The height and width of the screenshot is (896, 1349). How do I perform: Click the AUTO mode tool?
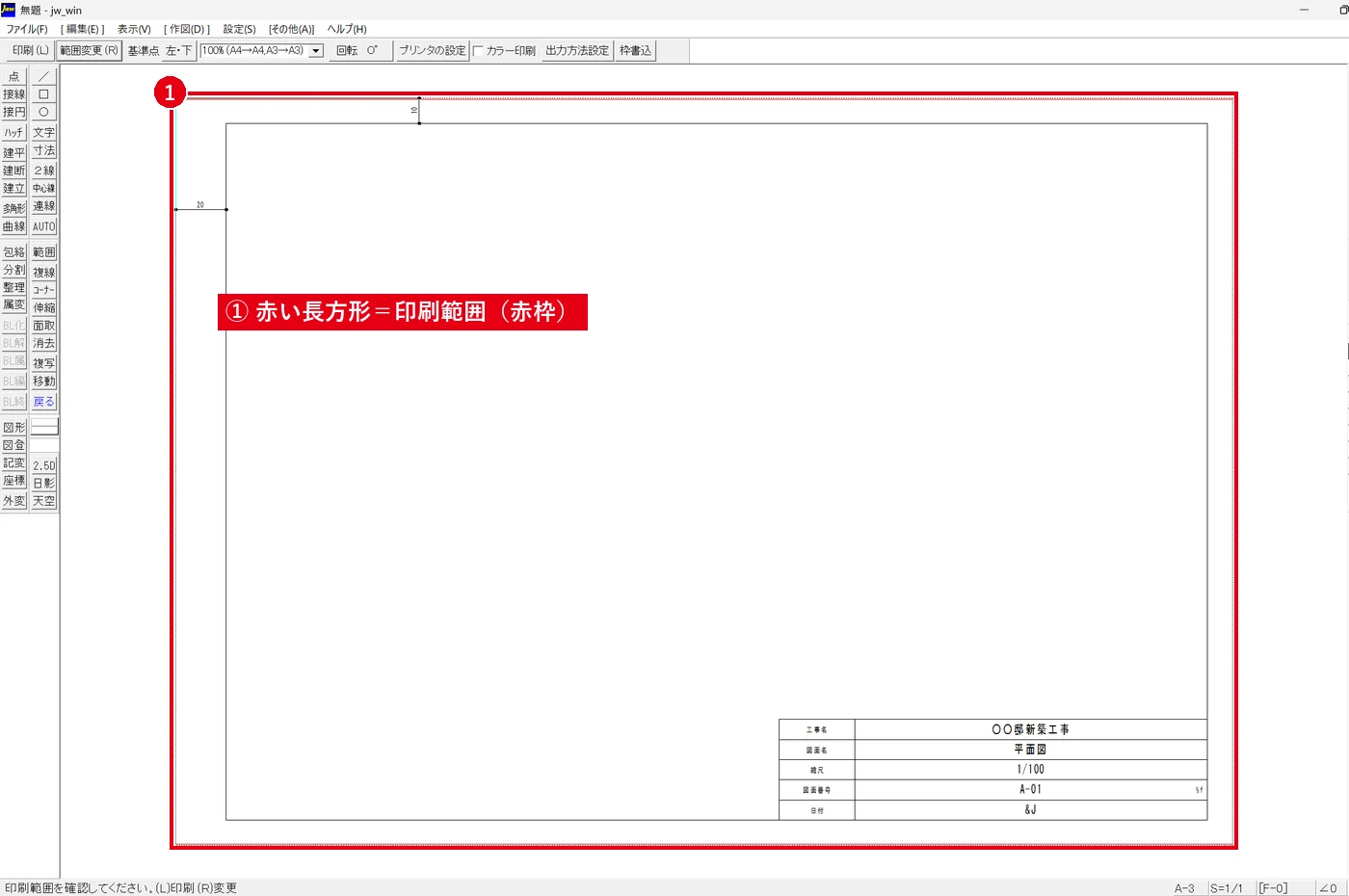point(43,226)
